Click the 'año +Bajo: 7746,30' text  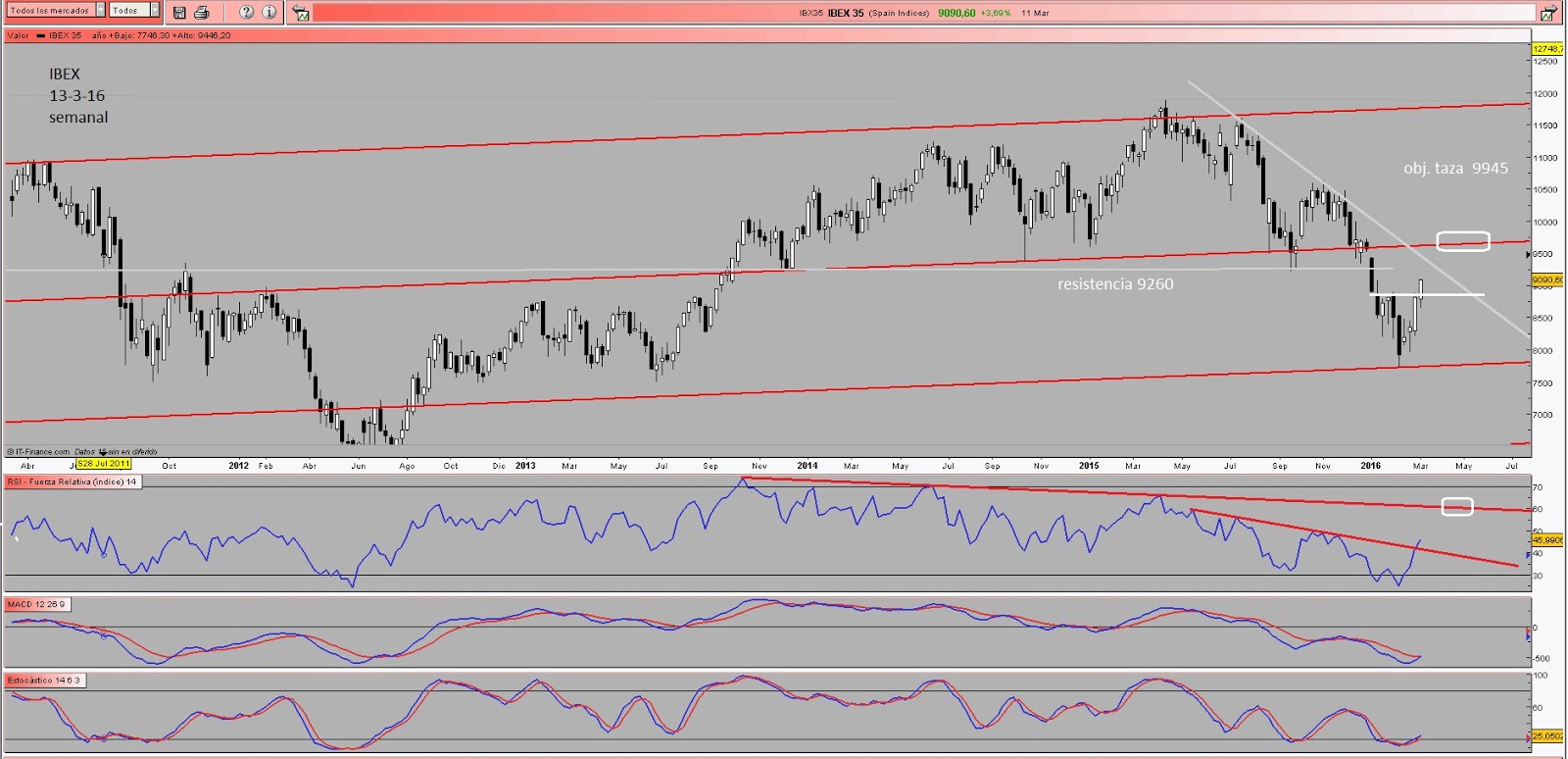click(130, 35)
